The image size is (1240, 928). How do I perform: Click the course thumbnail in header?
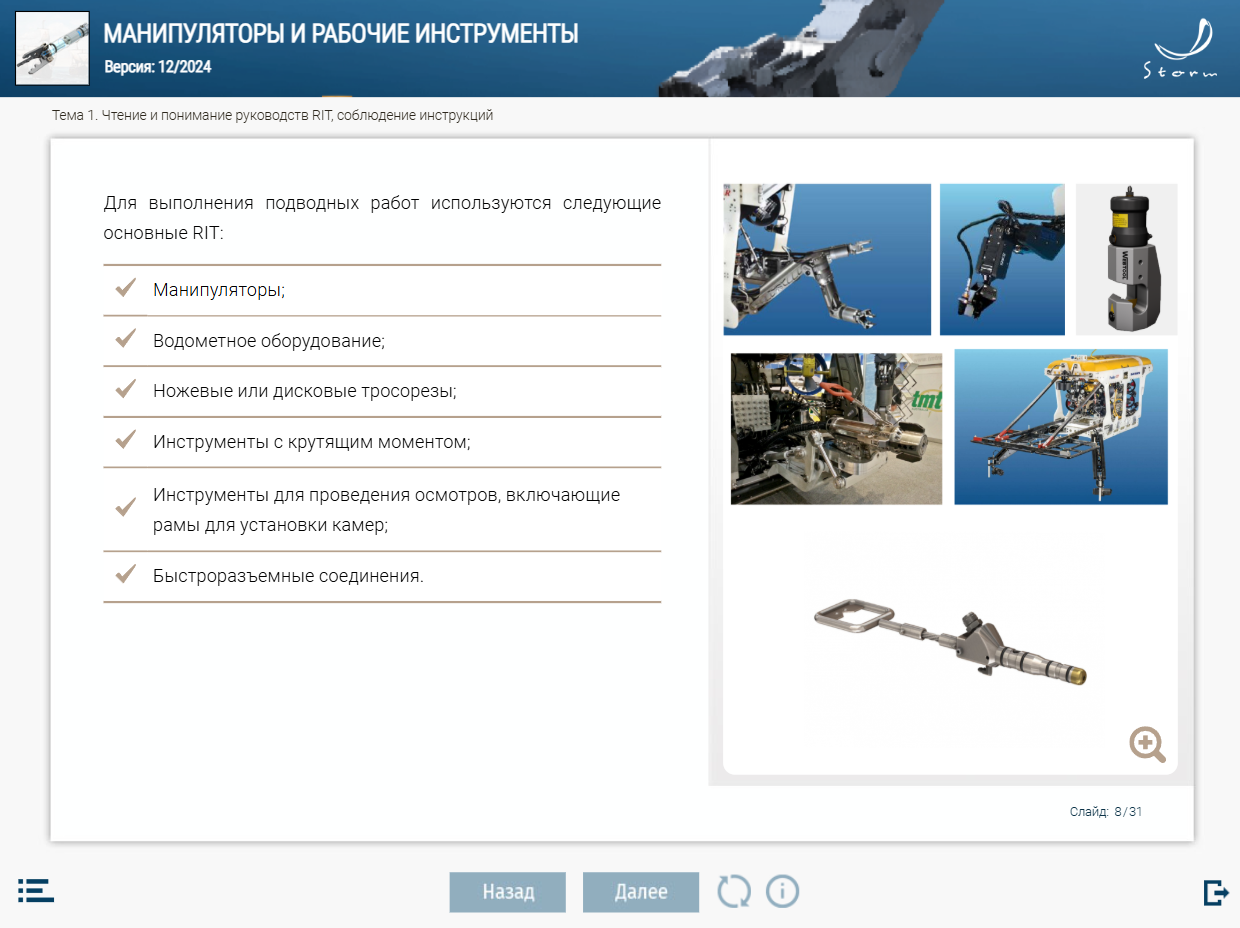pyautogui.click(x=52, y=49)
